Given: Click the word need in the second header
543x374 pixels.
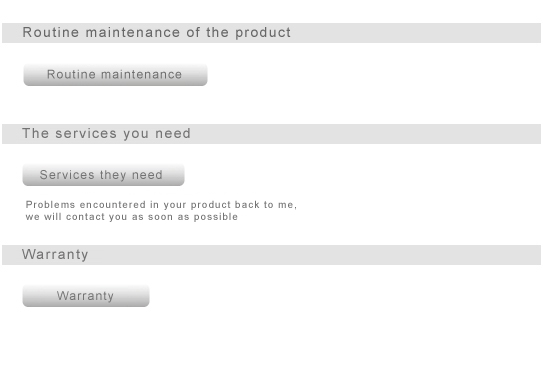Looking at the screenshot, I should coord(173,134).
